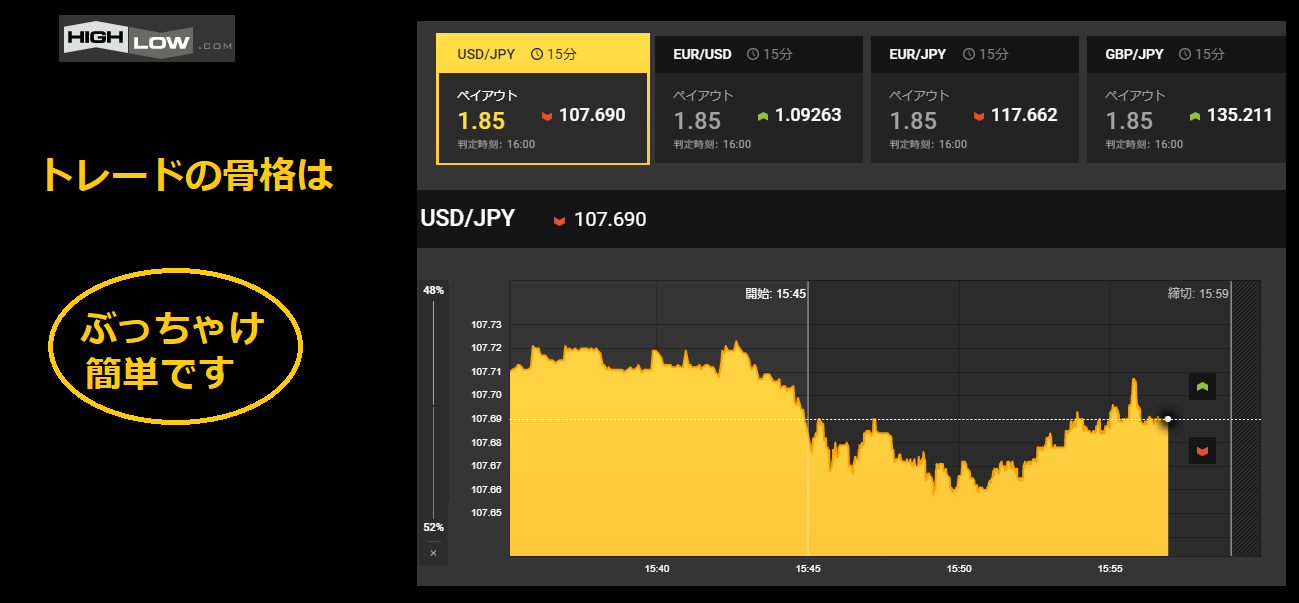Click the red down arrow beside 117.662
The image size is (1299, 603).
979,116
